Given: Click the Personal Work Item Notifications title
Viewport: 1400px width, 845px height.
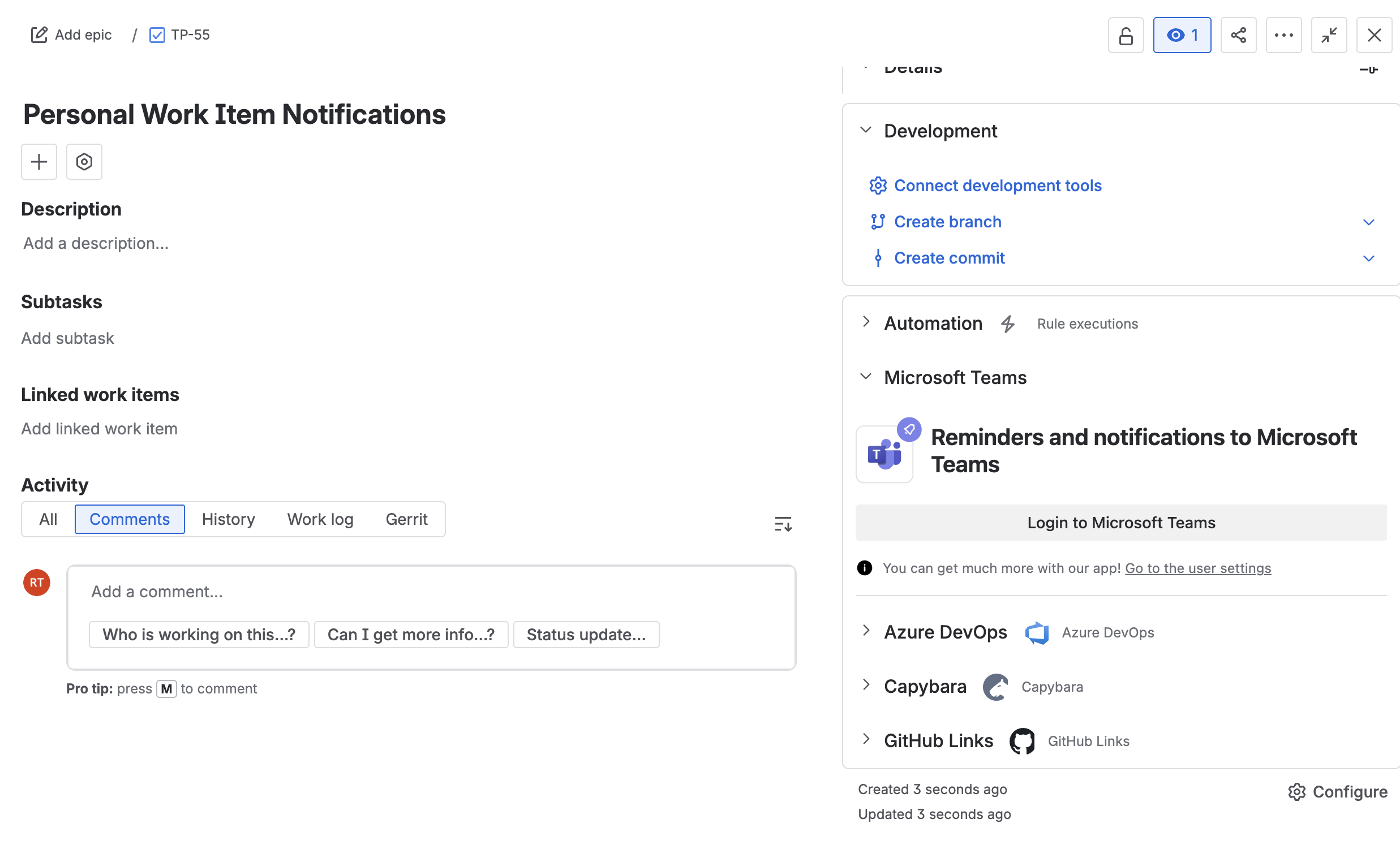Looking at the screenshot, I should coord(234,114).
